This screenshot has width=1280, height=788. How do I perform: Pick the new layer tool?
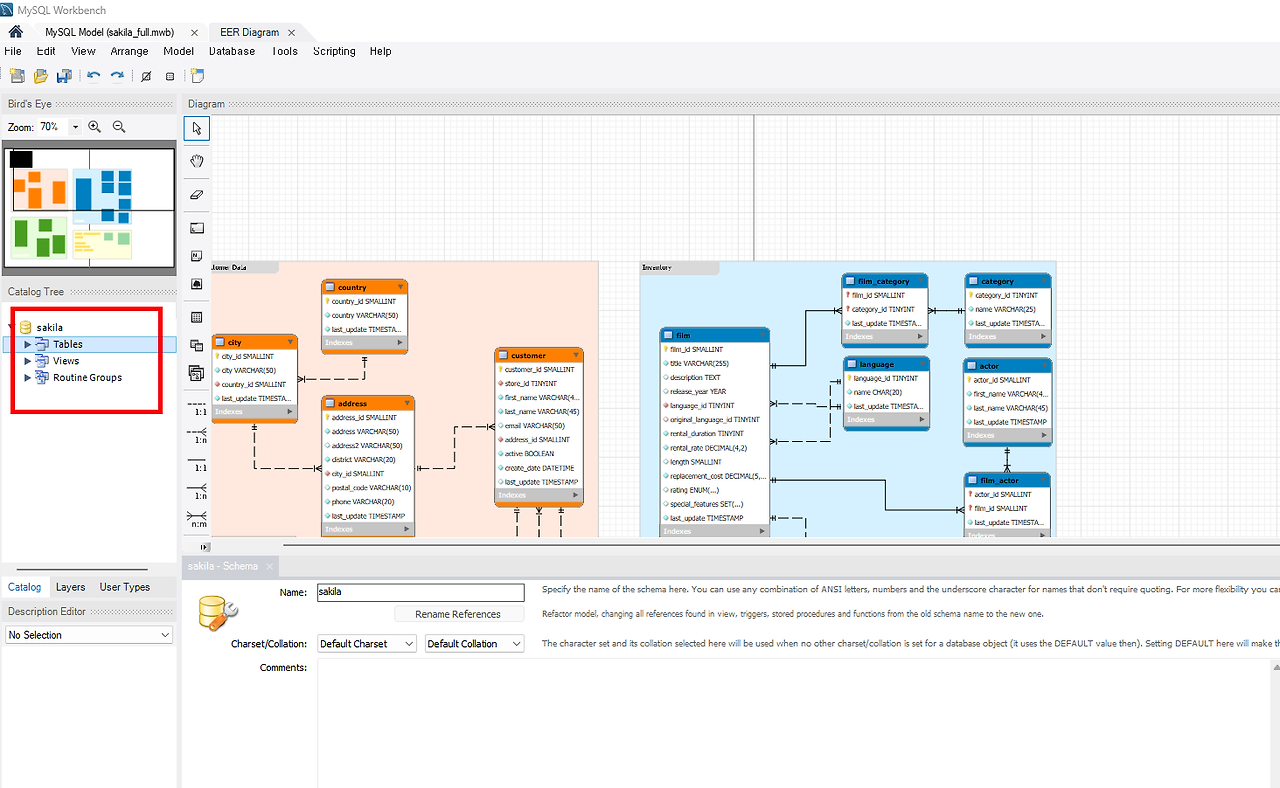(x=197, y=228)
